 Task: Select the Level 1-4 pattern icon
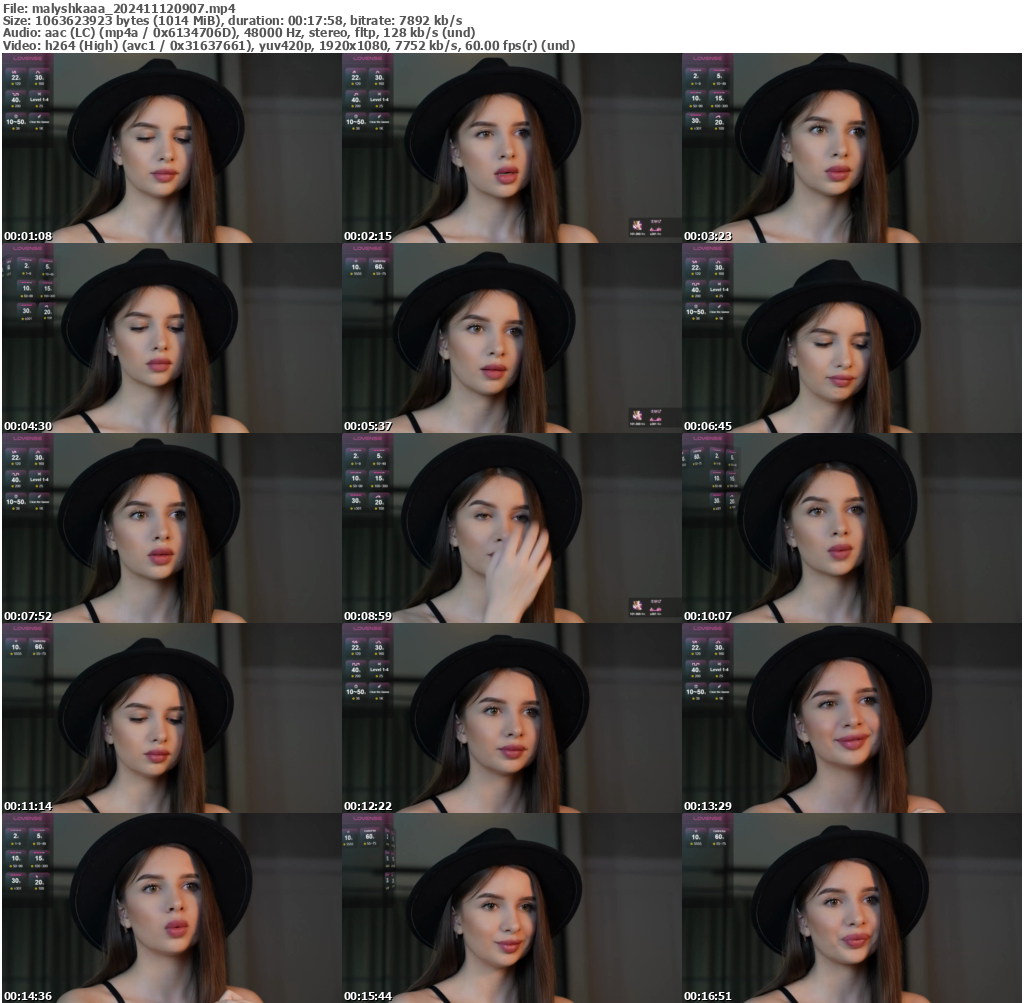pos(39,99)
